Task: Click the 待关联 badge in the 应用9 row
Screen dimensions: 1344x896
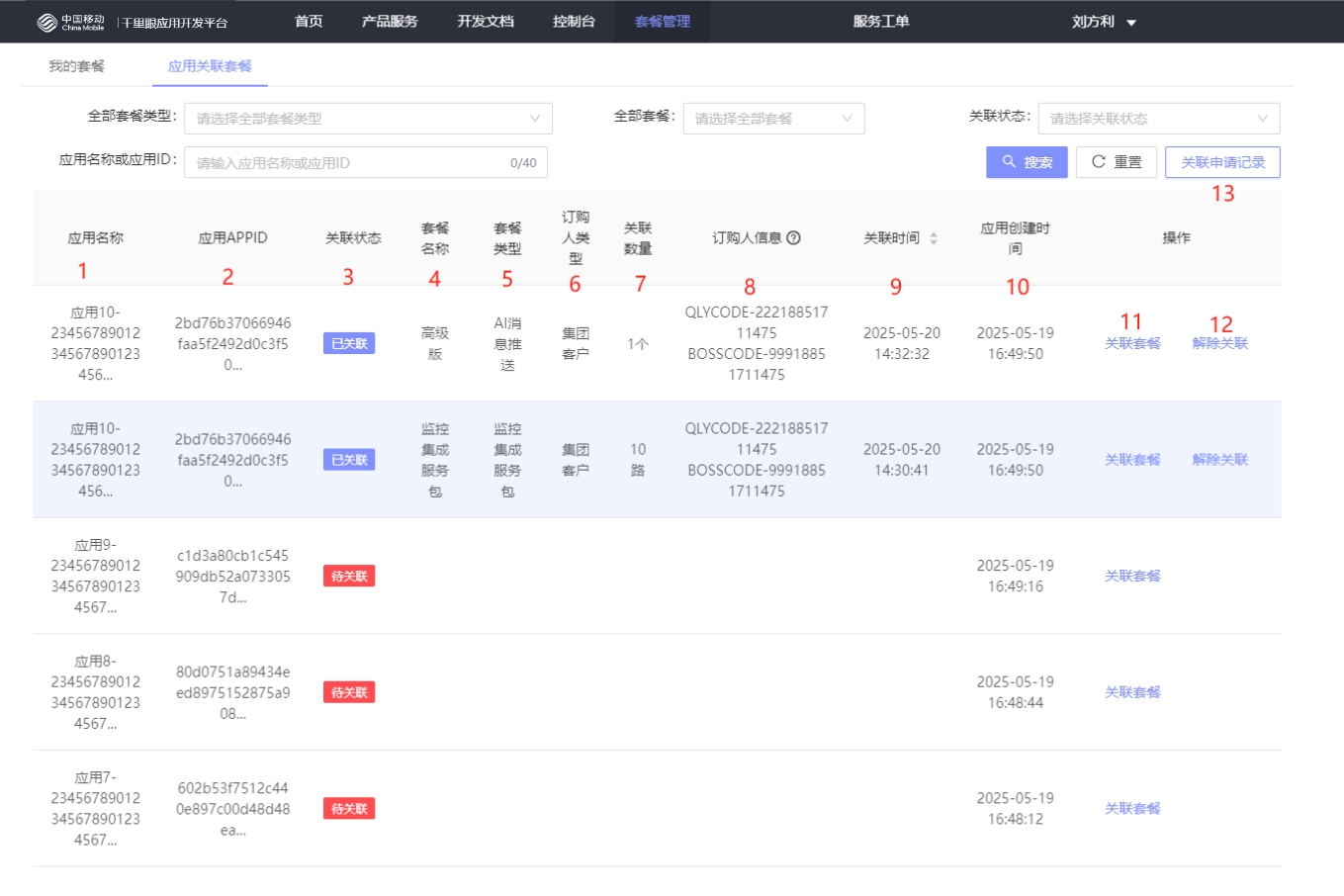Action: (x=349, y=577)
